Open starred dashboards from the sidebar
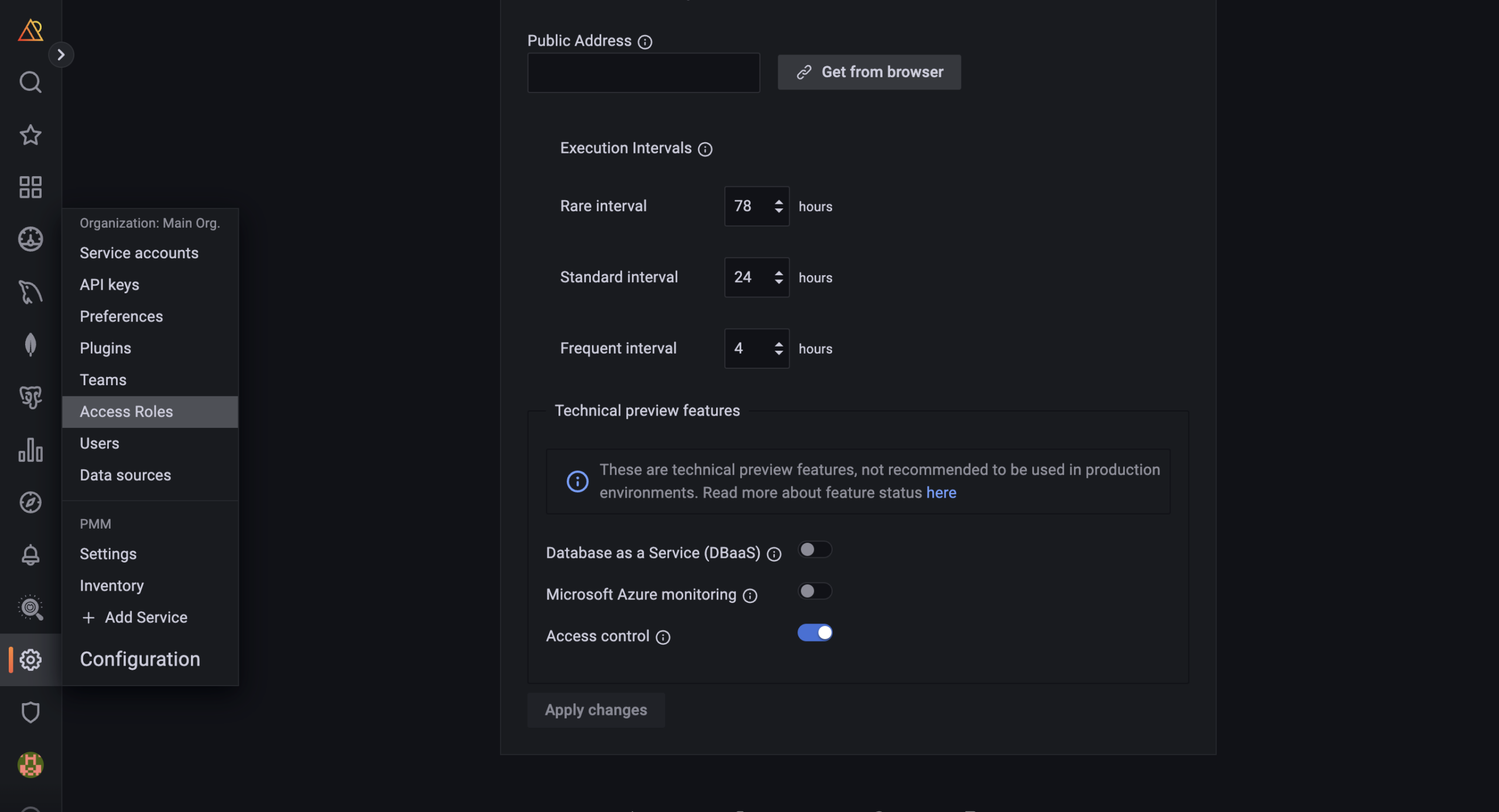Screen dimensions: 1499x812 (30, 135)
